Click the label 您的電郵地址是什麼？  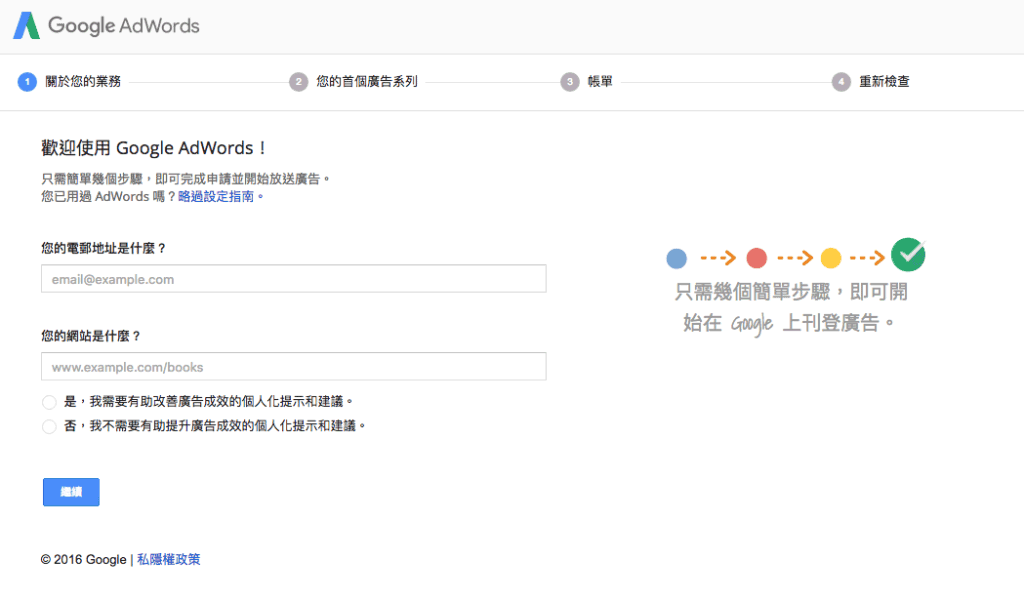point(104,248)
